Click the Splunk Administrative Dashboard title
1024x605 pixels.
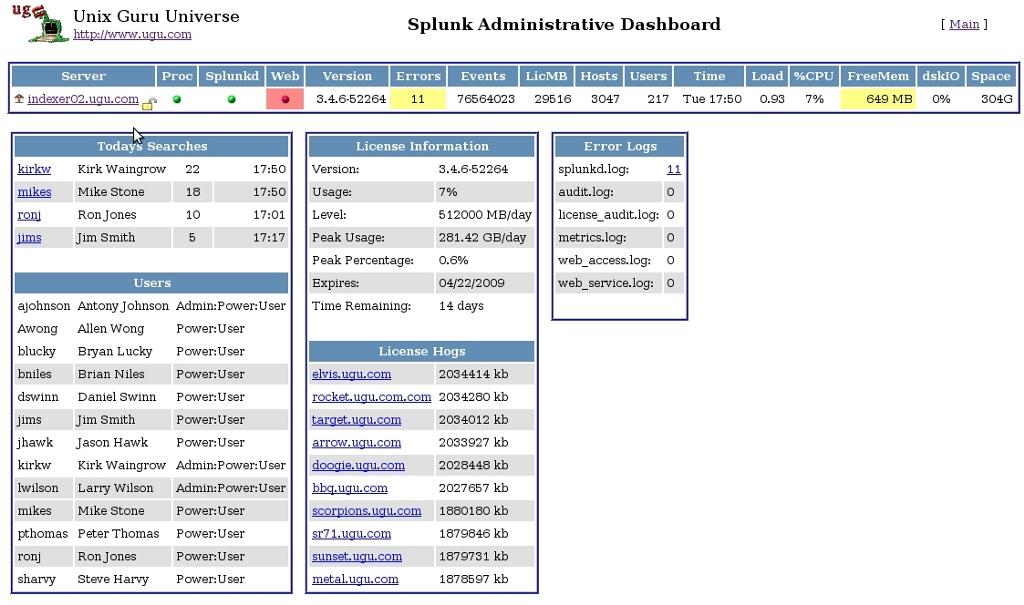point(564,25)
